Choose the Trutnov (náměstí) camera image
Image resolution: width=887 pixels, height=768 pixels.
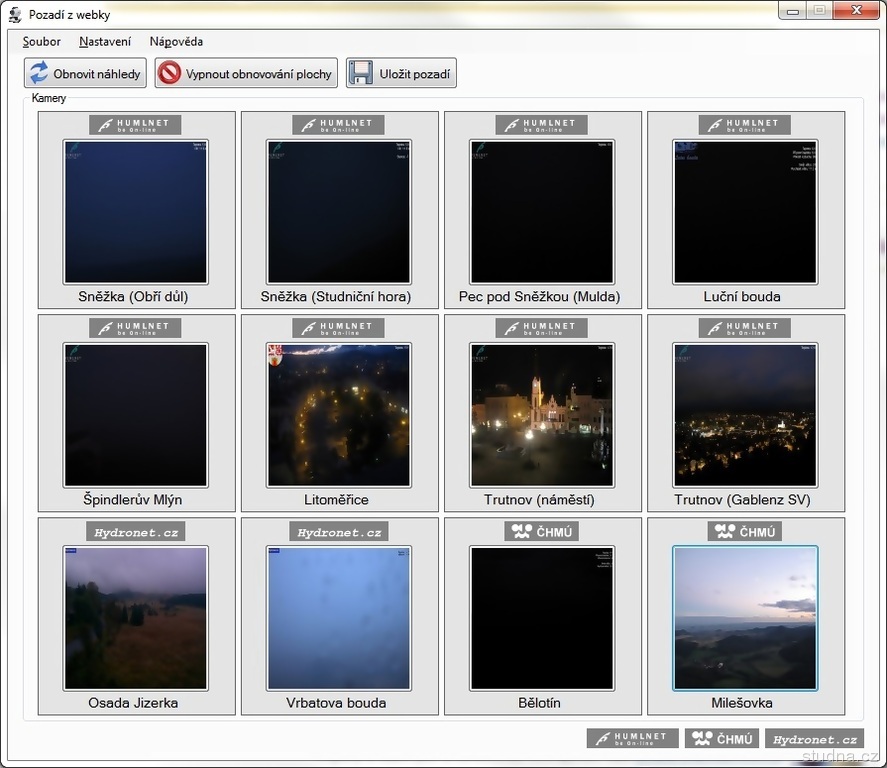[542, 415]
